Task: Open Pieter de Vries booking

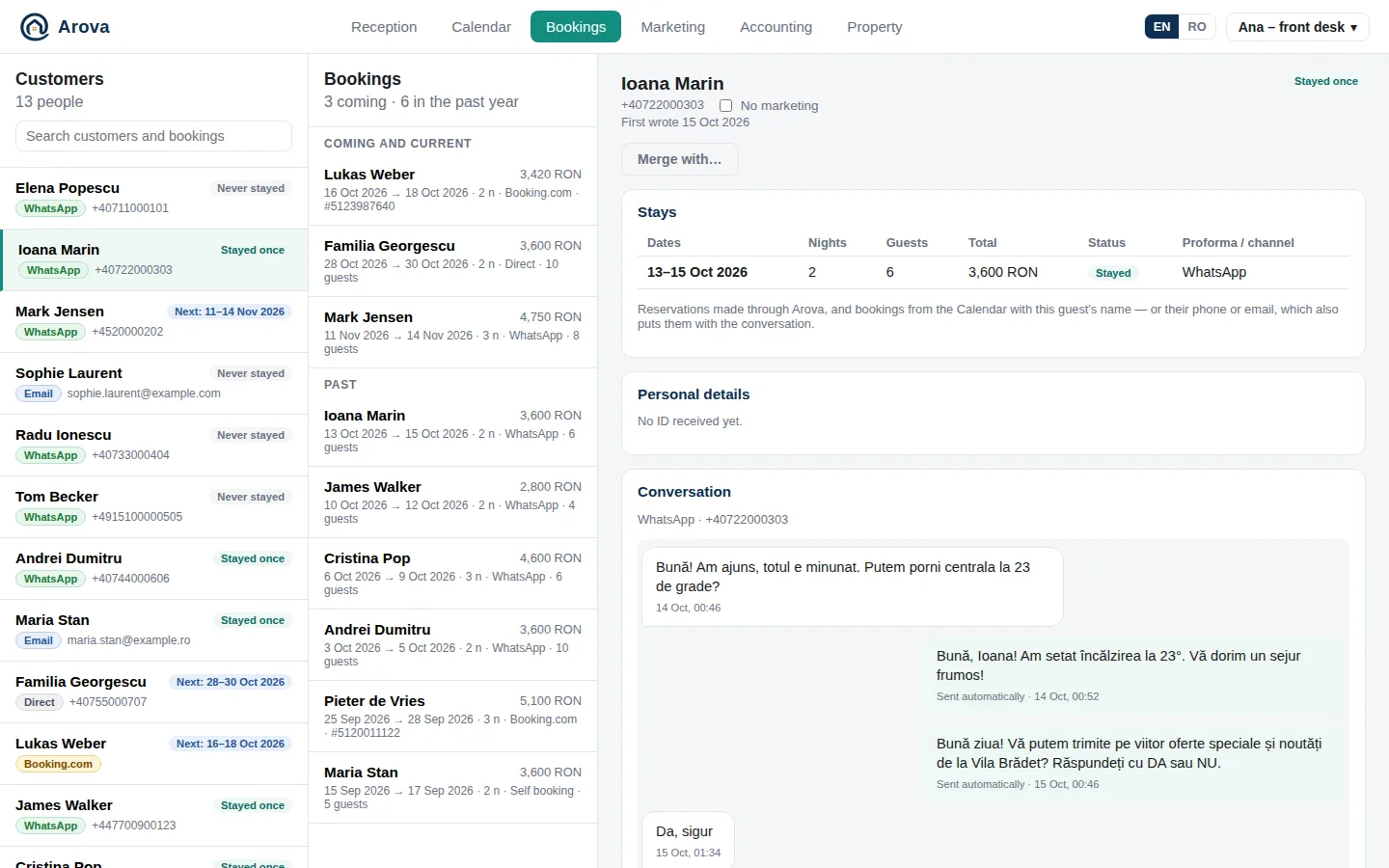Action: coord(452,717)
